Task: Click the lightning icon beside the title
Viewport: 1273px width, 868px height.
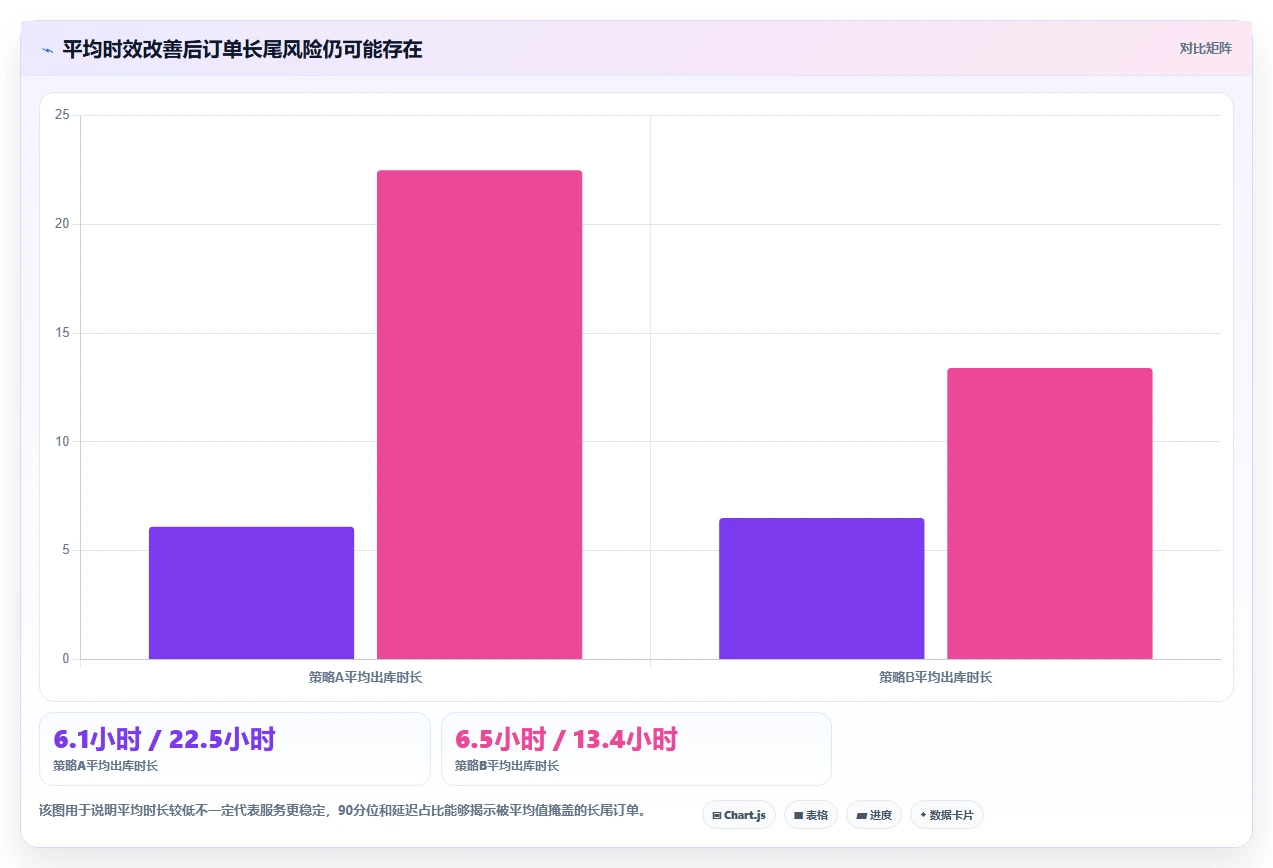Action: coord(47,49)
